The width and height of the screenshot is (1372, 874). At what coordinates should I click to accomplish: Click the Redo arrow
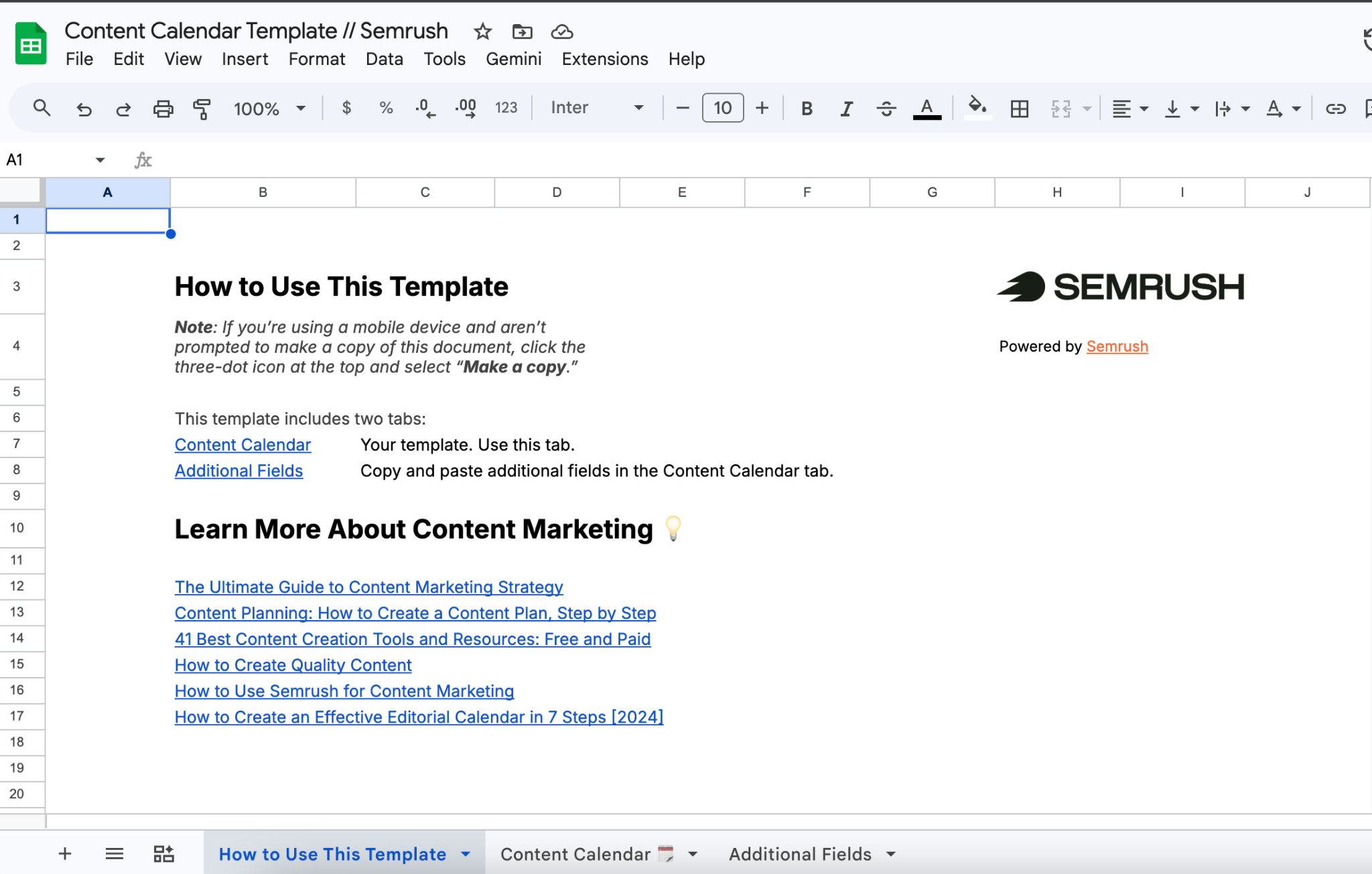pyautogui.click(x=123, y=108)
